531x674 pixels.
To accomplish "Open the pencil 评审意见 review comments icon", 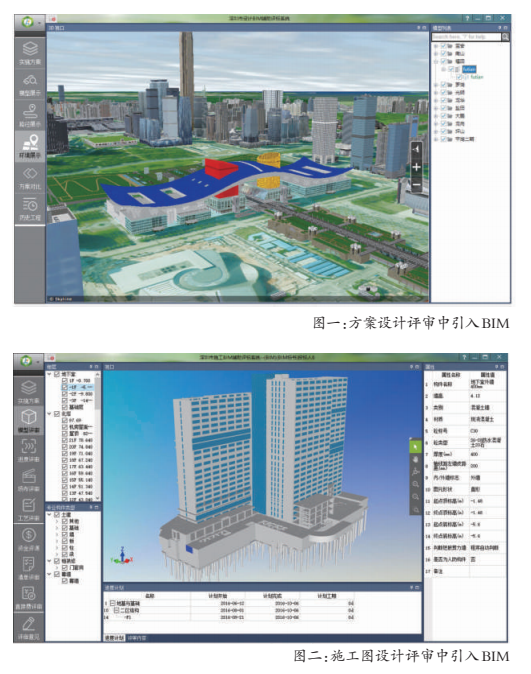I will (x=29, y=628).
